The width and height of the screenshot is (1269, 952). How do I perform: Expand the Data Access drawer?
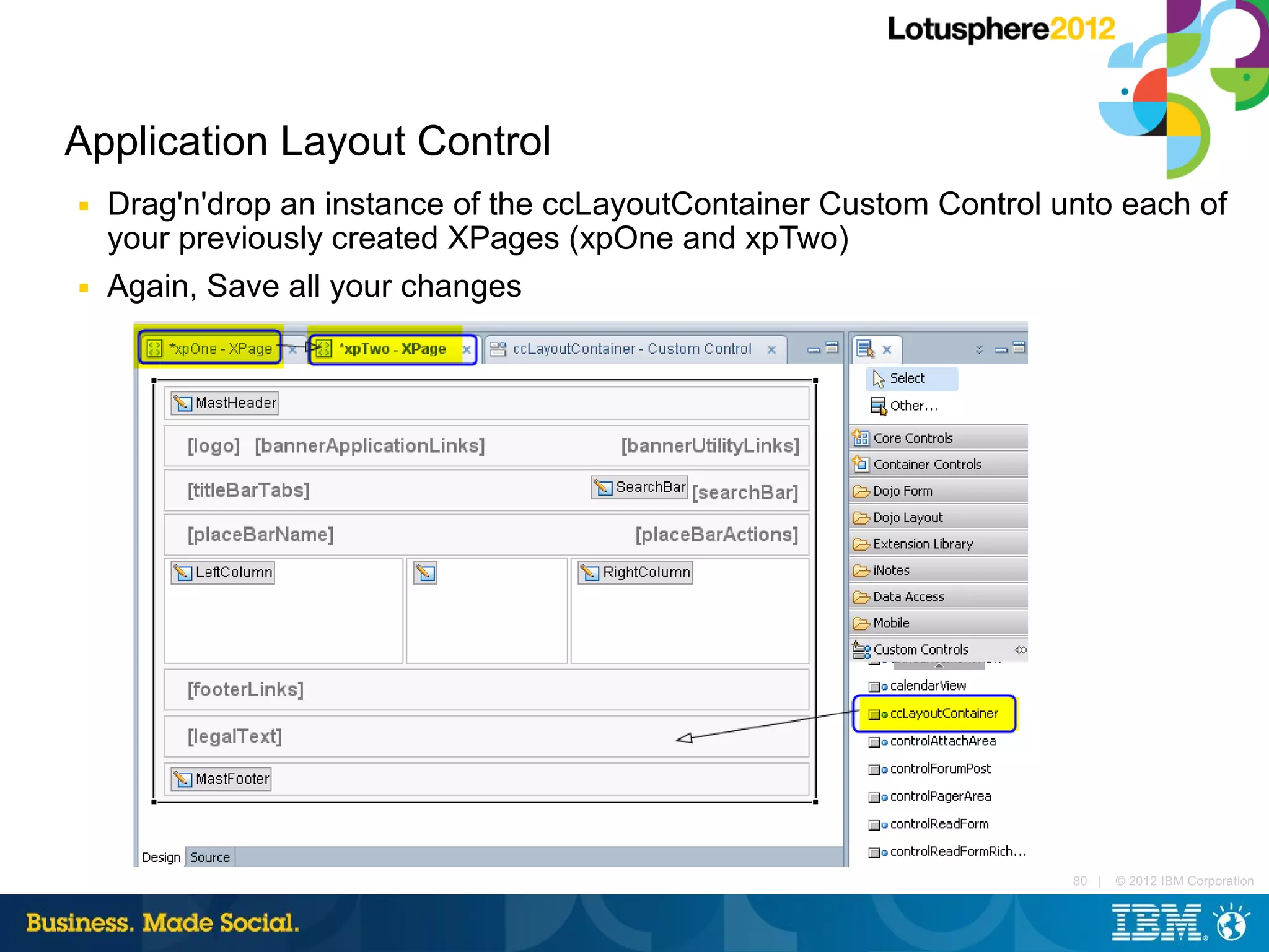(x=939, y=596)
